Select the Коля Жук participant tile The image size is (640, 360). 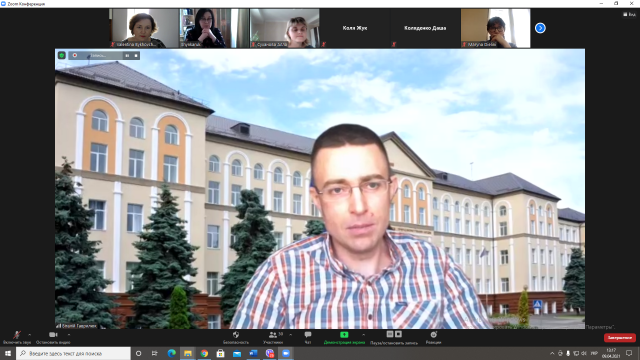(355, 28)
